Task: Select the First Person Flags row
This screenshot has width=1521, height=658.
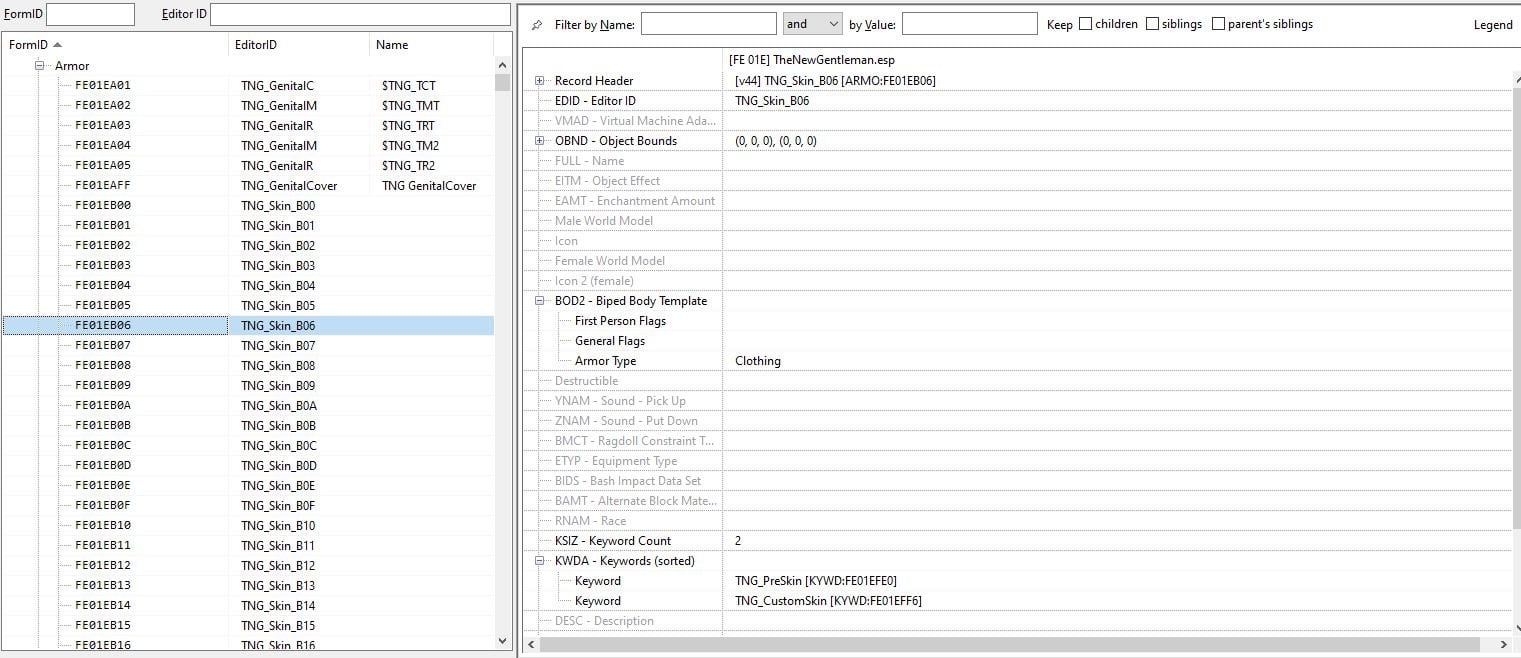Action: [1017, 321]
